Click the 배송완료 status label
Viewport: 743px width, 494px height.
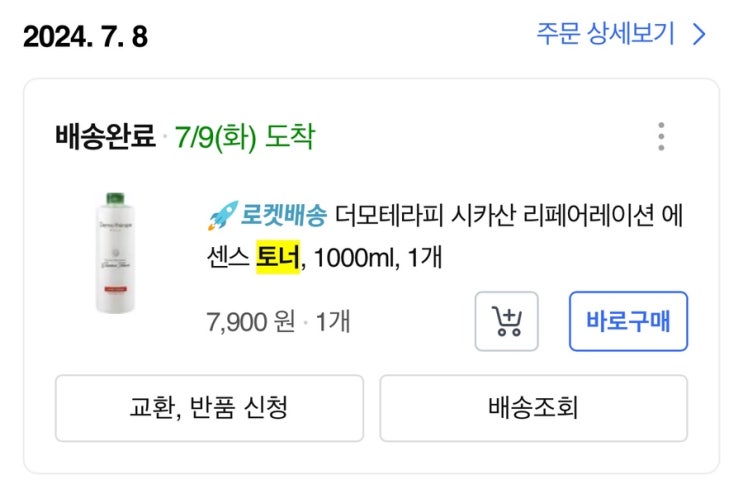(x=106, y=136)
